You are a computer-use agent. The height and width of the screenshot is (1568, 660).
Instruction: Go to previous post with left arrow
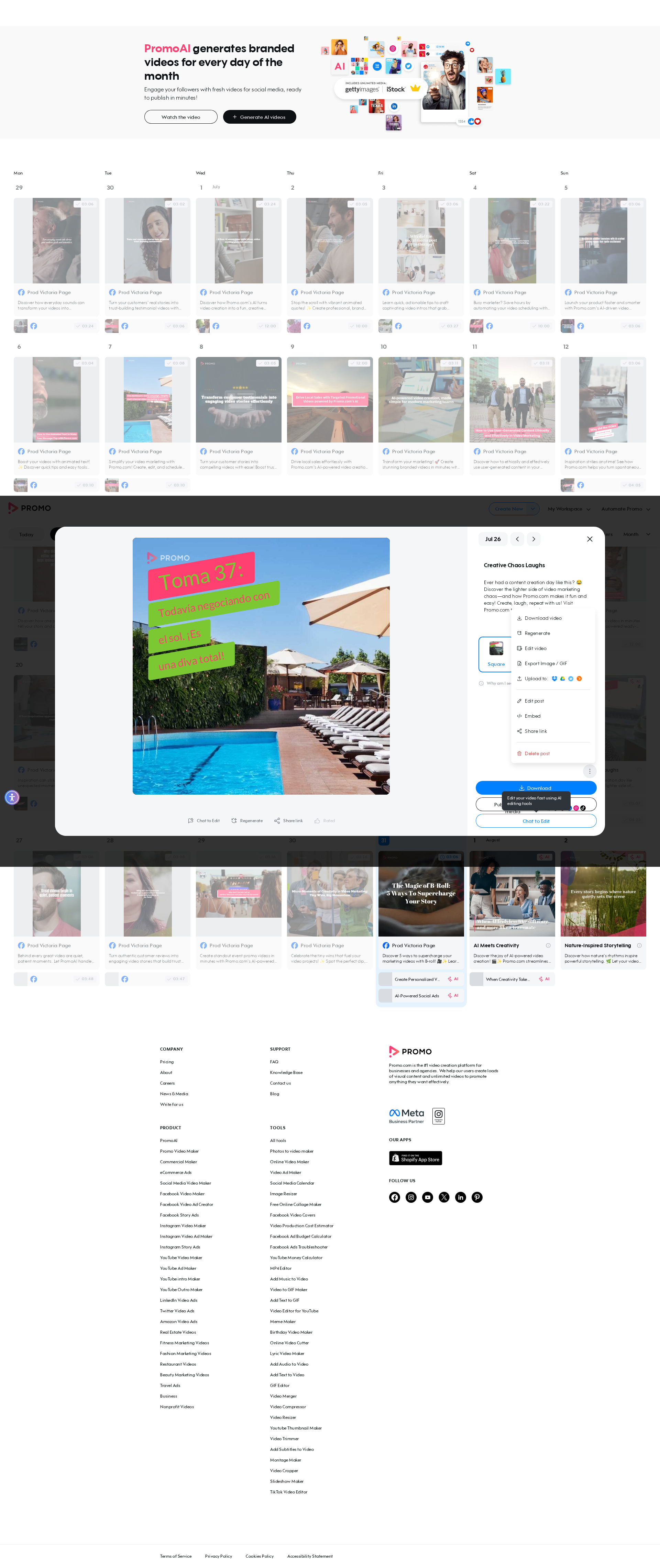[517, 539]
